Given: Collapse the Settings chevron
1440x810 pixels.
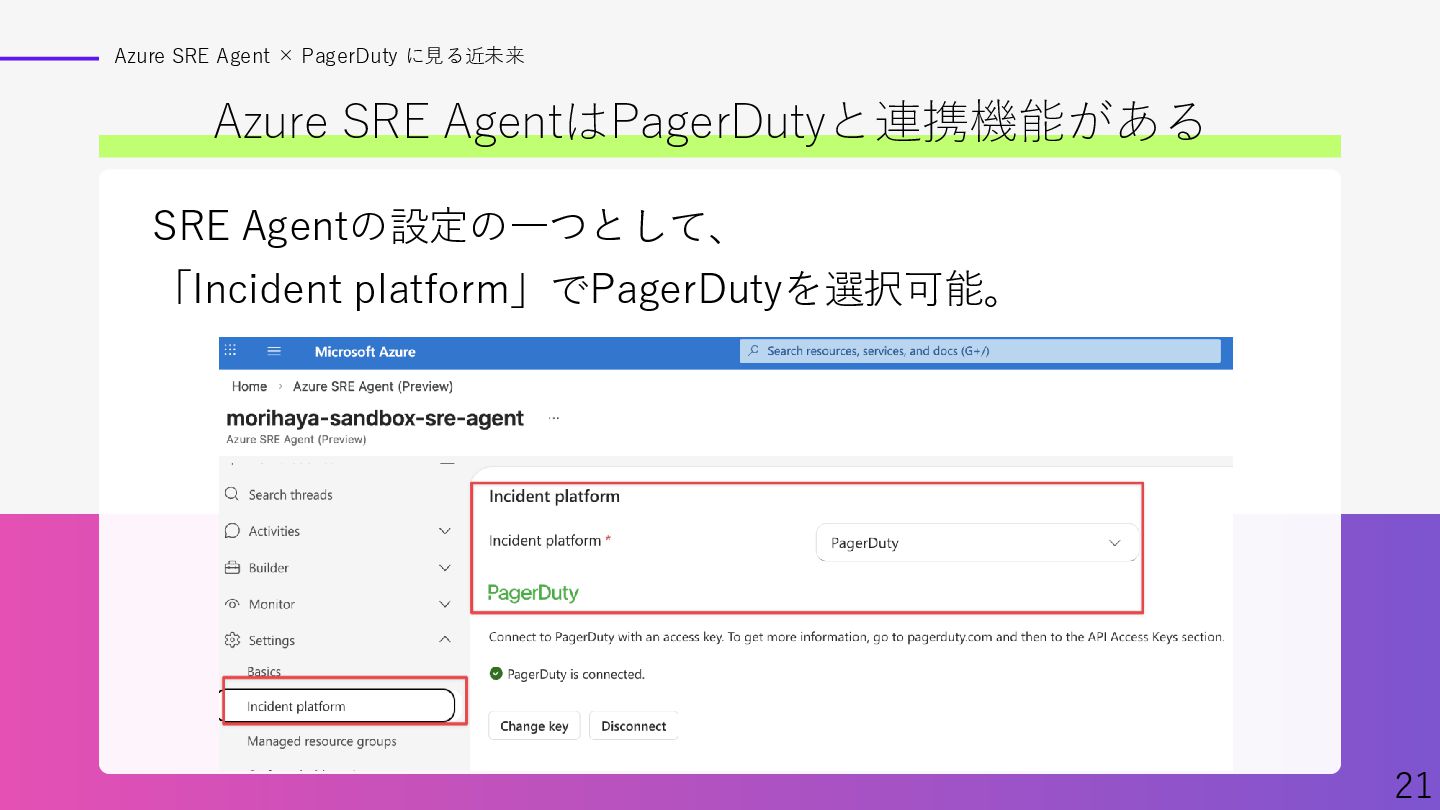Looking at the screenshot, I should point(445,640).
